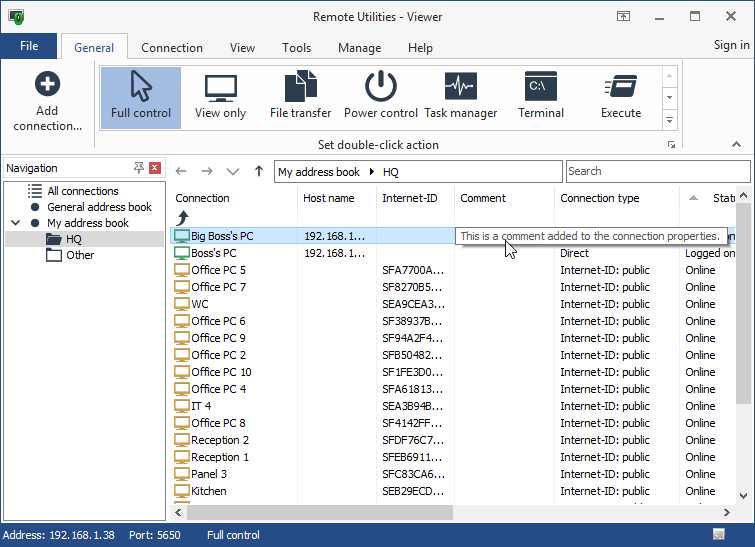Select Power control mode
Viewport: 755px width, 547px height.
[380, 98]
